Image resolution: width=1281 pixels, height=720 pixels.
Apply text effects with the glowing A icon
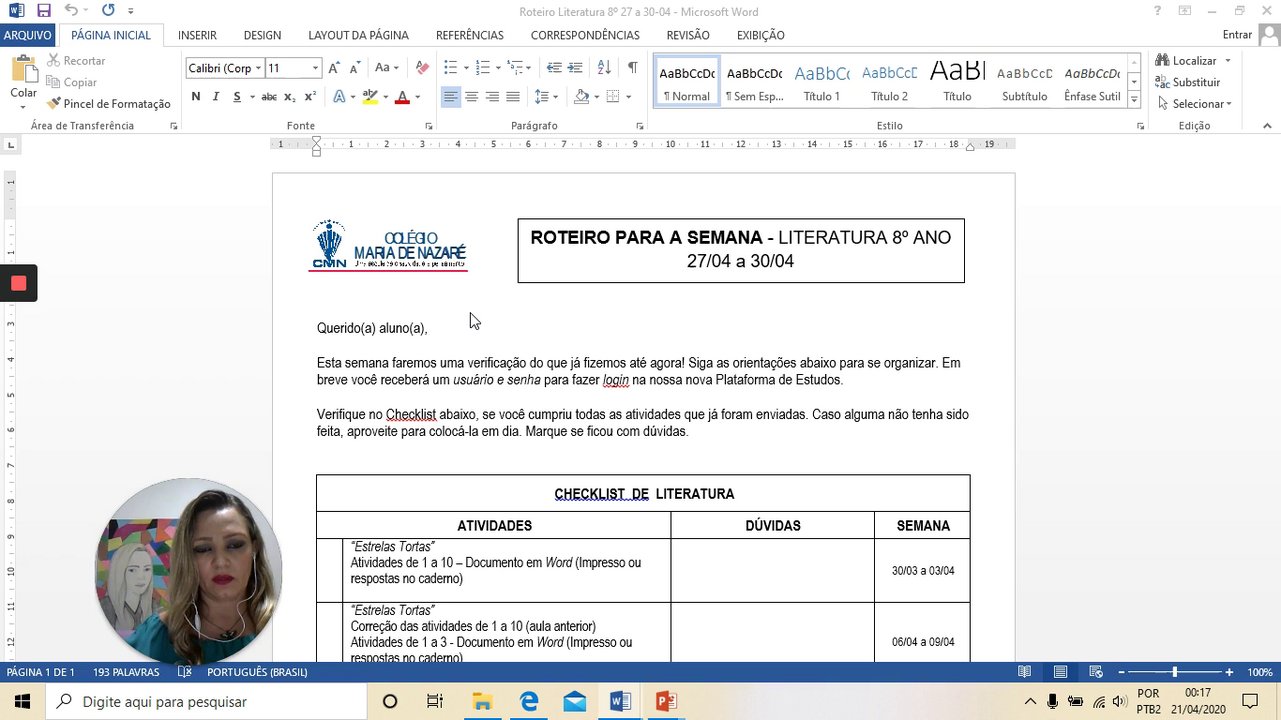click(x=339, y=97)
